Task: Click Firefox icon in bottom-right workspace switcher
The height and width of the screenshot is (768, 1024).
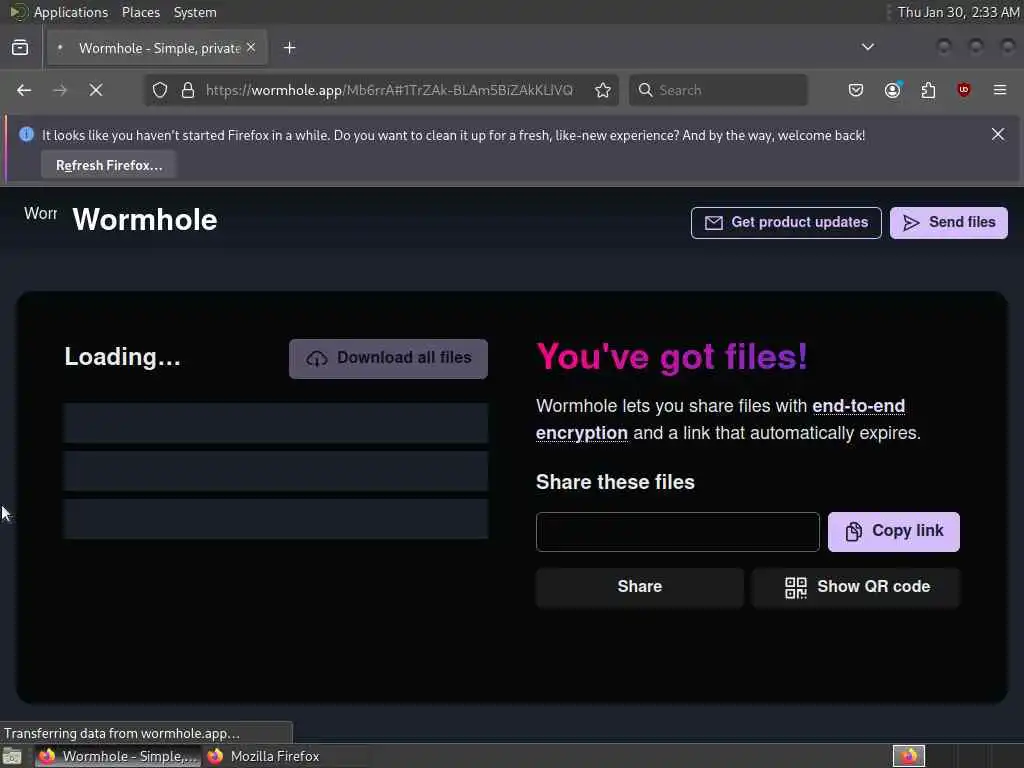Action: [908, 756]
